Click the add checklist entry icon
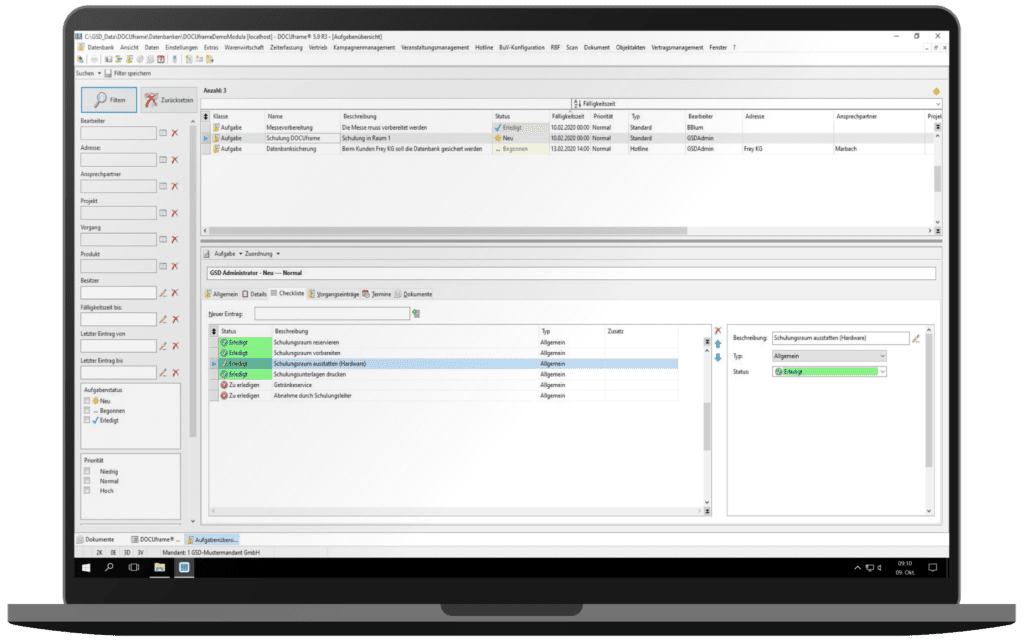The width and height of the screenshot is (1024, 642). pos(416,314)
